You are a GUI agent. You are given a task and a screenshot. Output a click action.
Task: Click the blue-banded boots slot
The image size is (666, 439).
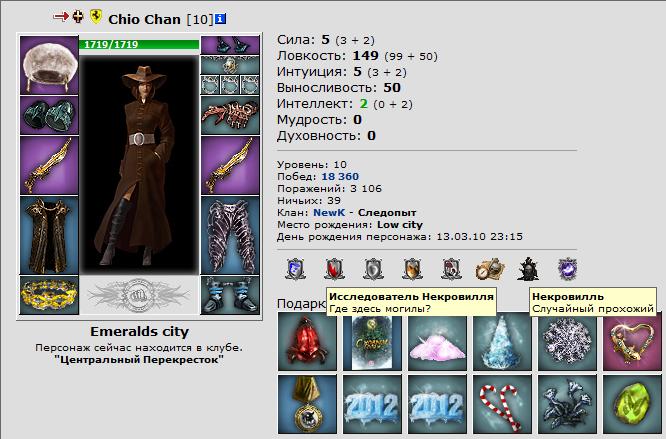(230, 295)
